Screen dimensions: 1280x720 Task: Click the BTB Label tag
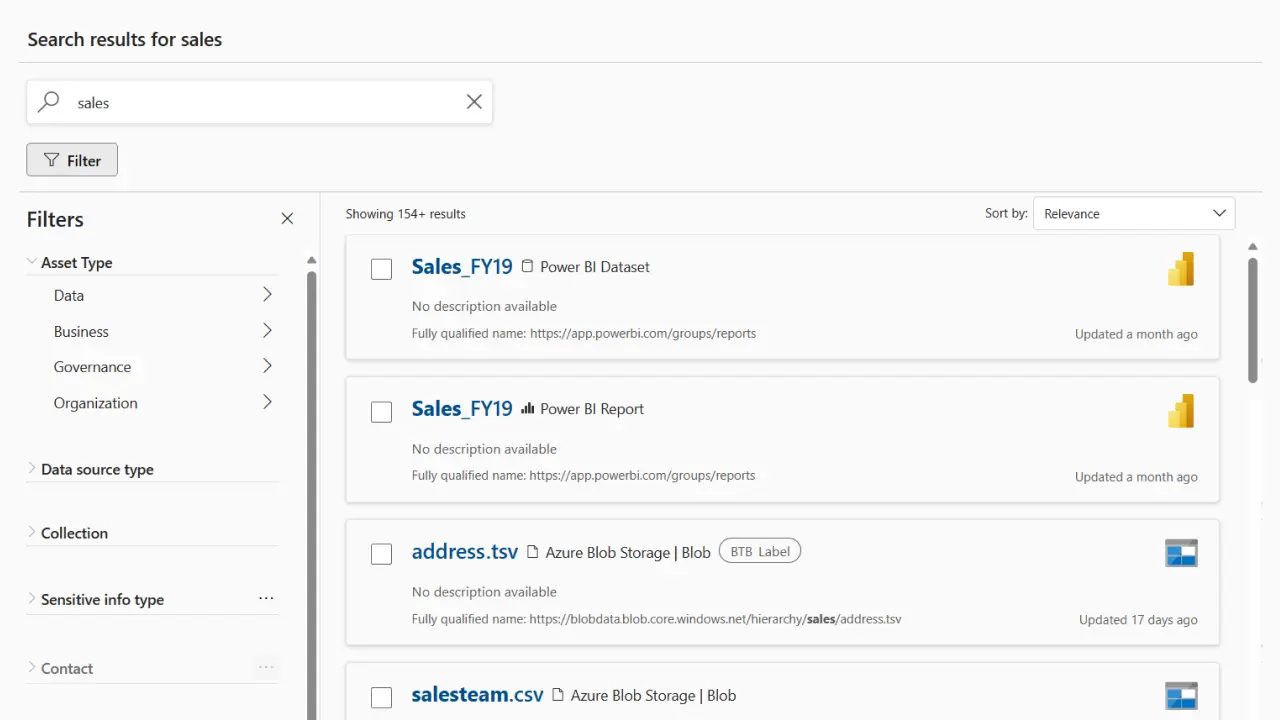(760, 551)
